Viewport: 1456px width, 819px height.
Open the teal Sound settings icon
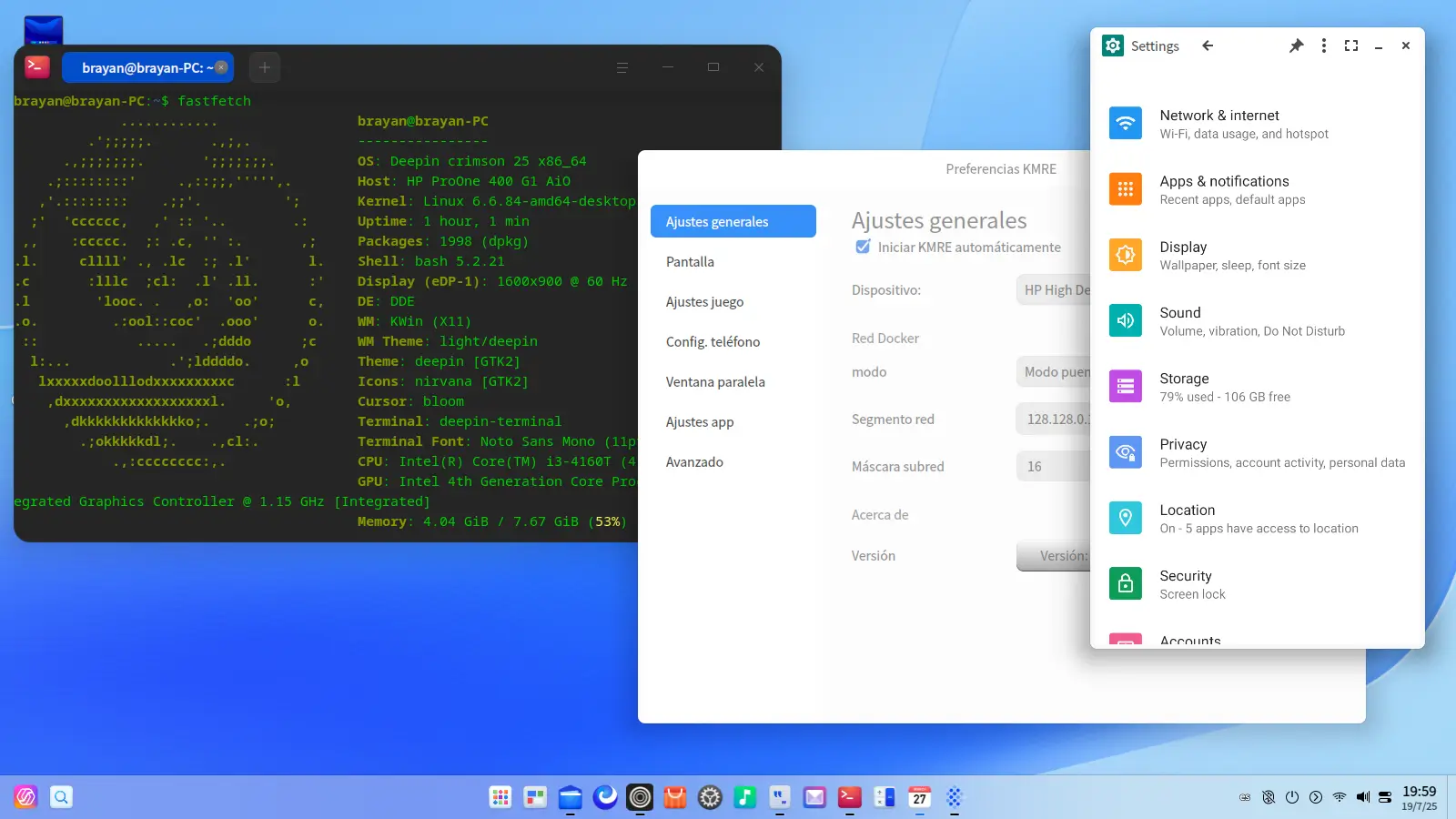click(x=1126, y=320)
